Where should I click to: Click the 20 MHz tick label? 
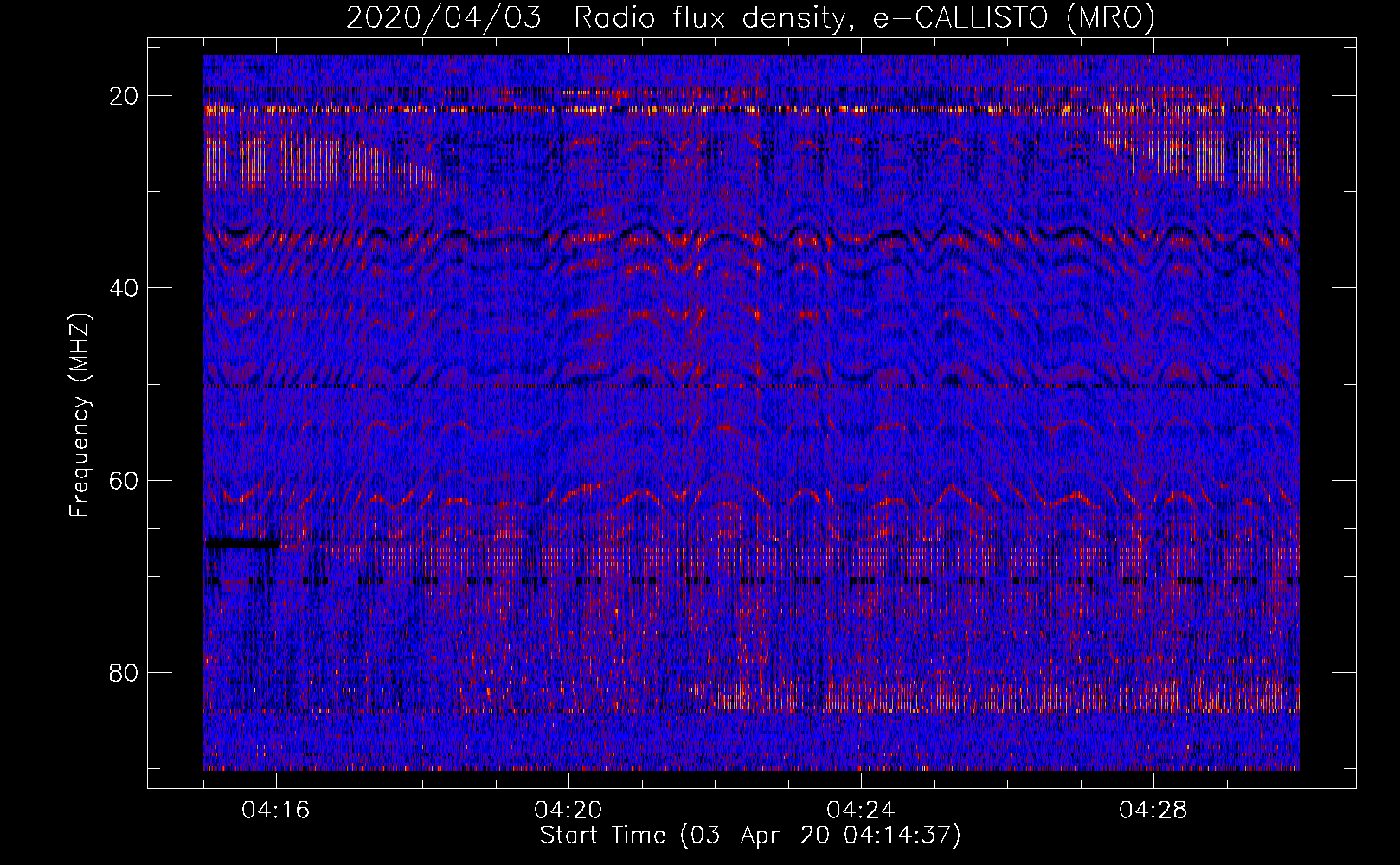(x=125, y=96)
